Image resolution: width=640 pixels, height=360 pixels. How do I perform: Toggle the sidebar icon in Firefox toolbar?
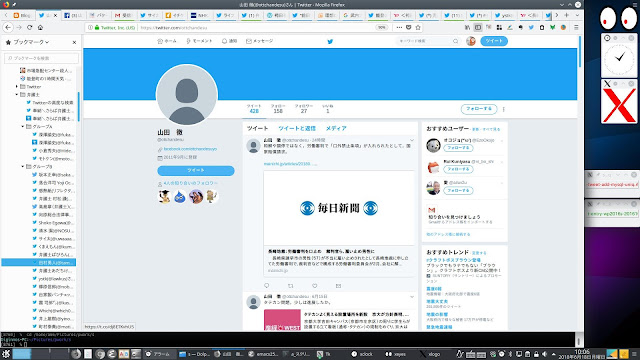pyautogui.click(x=478, y=27)
